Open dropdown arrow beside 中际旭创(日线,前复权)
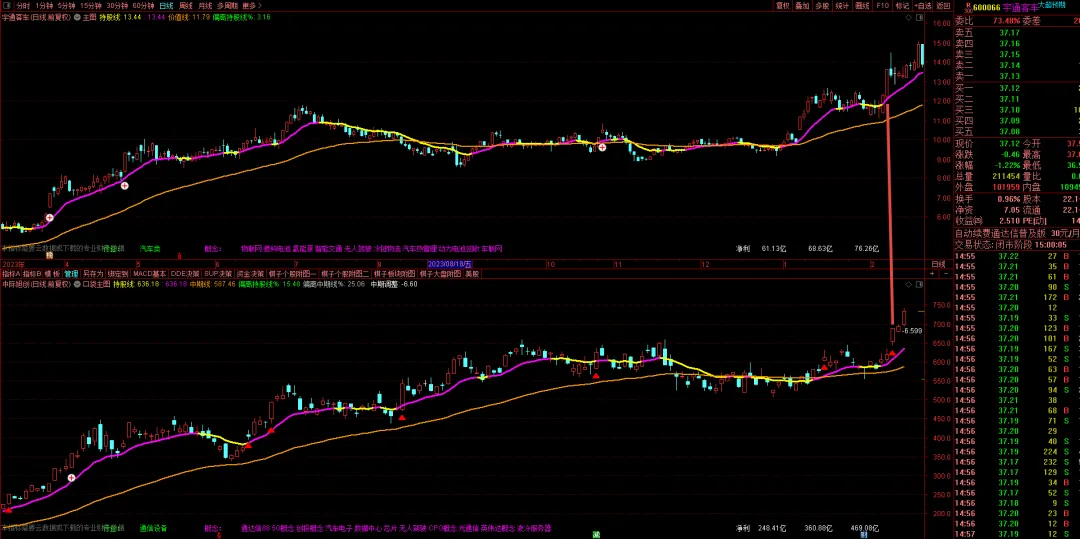Image resolution: width=1080 pixels, height=539 pixels. click(x=76, y=284)
